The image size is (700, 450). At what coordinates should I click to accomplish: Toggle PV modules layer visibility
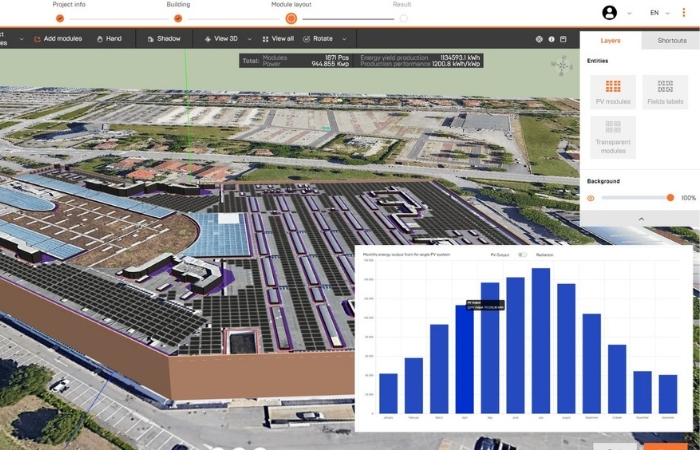pos(614,92)
